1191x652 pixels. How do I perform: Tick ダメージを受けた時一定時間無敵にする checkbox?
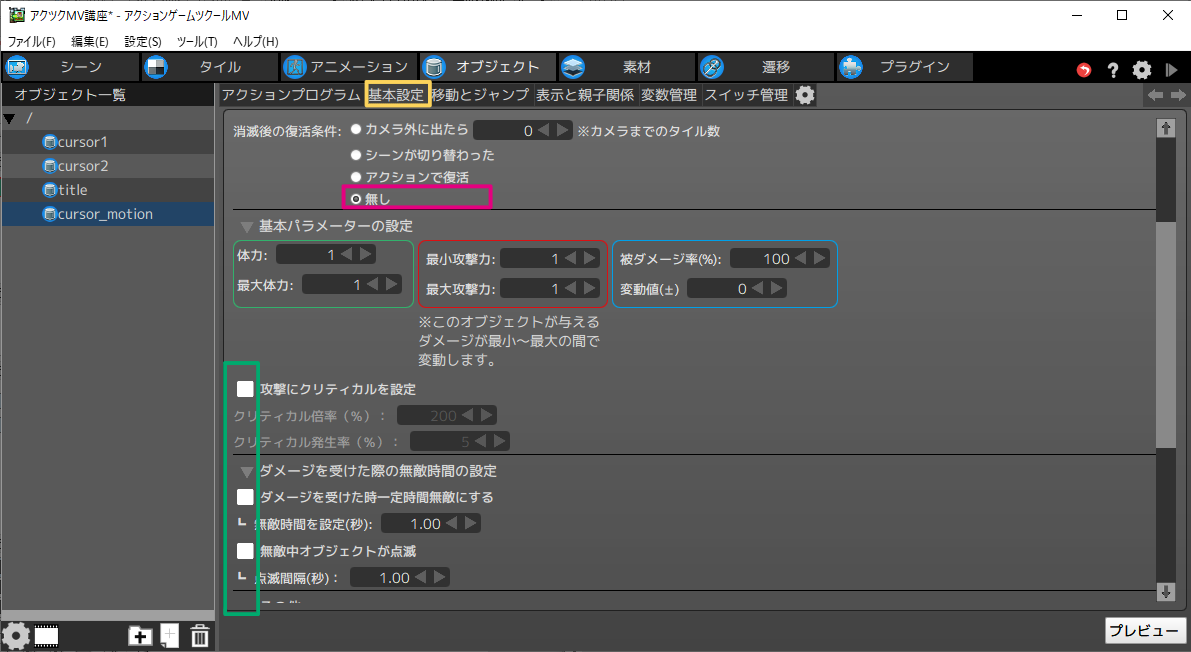pyautogui.click(x=245, y=497)
